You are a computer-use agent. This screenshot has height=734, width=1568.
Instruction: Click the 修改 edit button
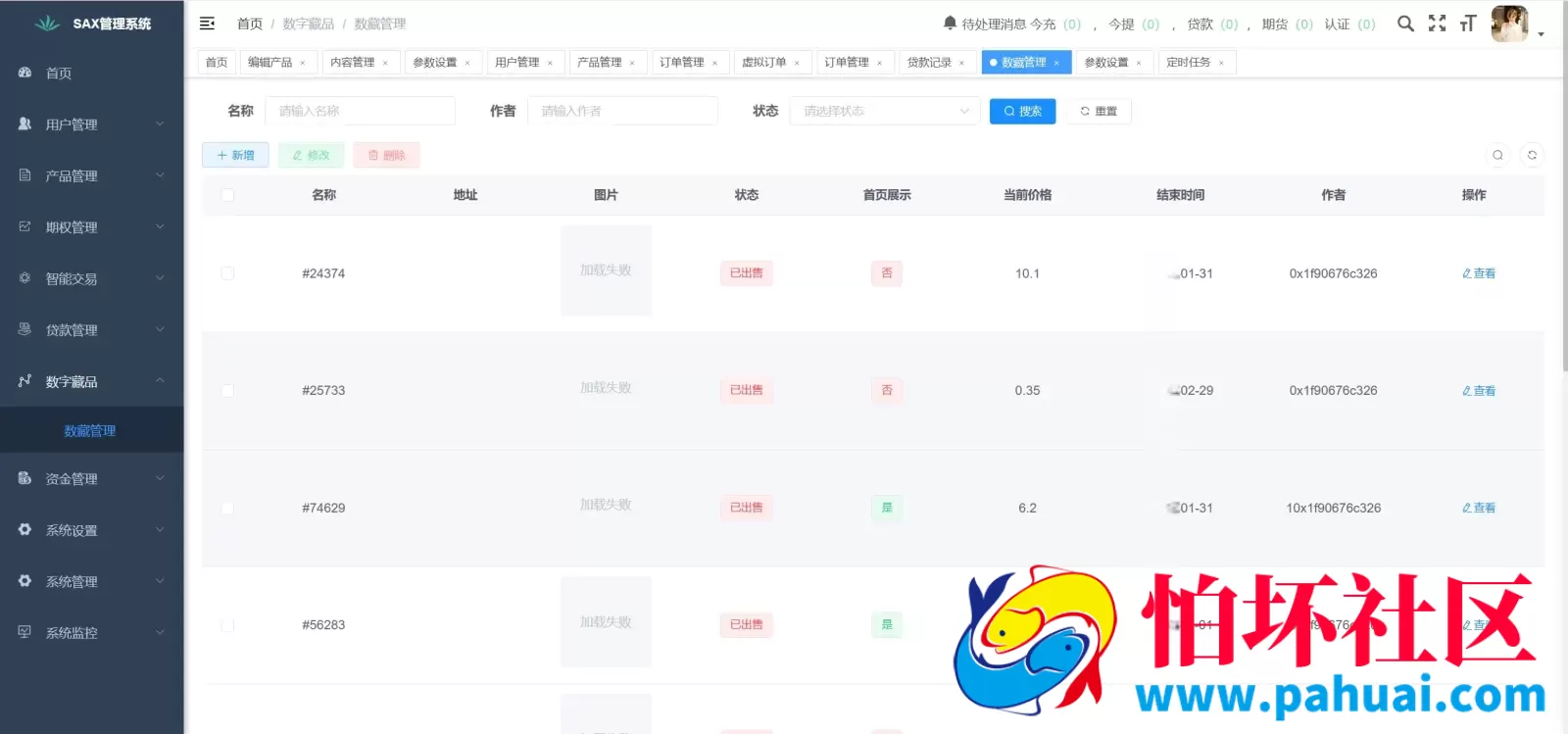[x=312, y=155]
